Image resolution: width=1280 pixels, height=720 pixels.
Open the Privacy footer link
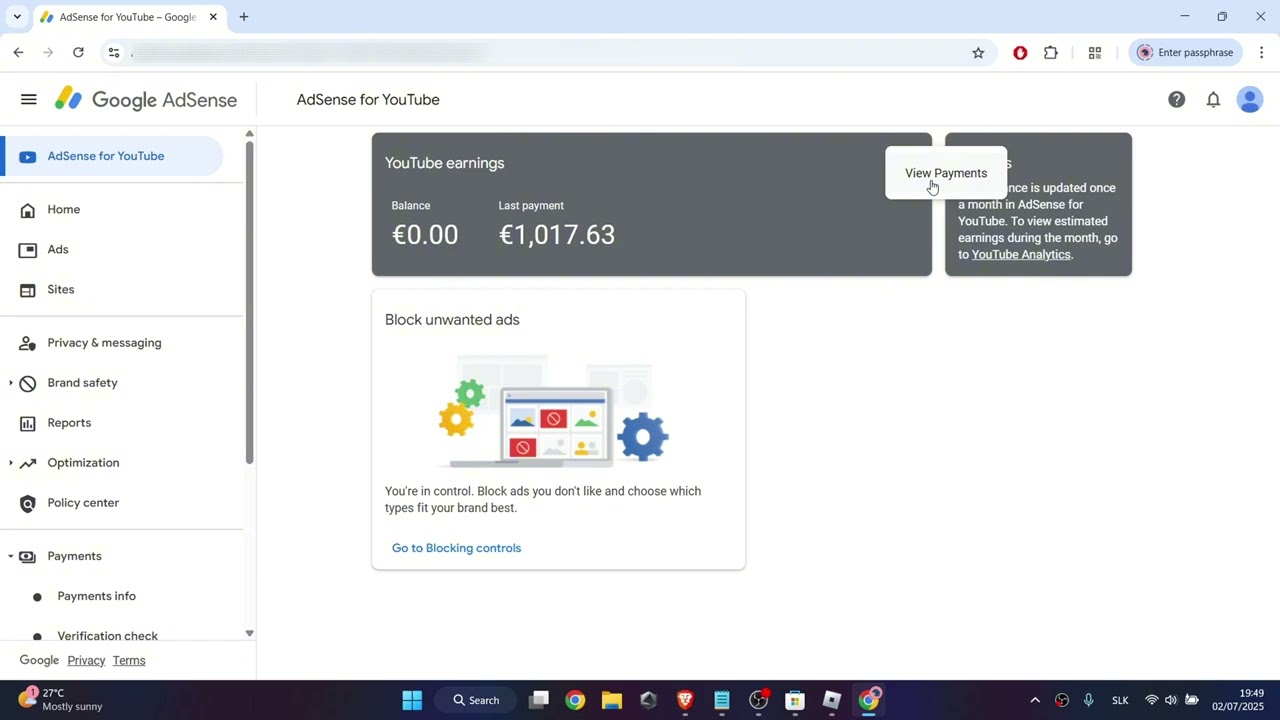[86, 661]
